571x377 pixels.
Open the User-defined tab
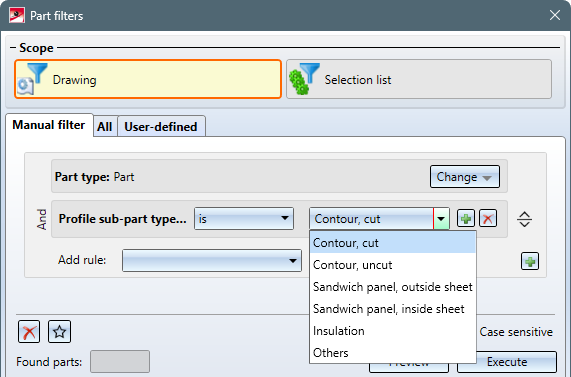(x=161, y=126)
